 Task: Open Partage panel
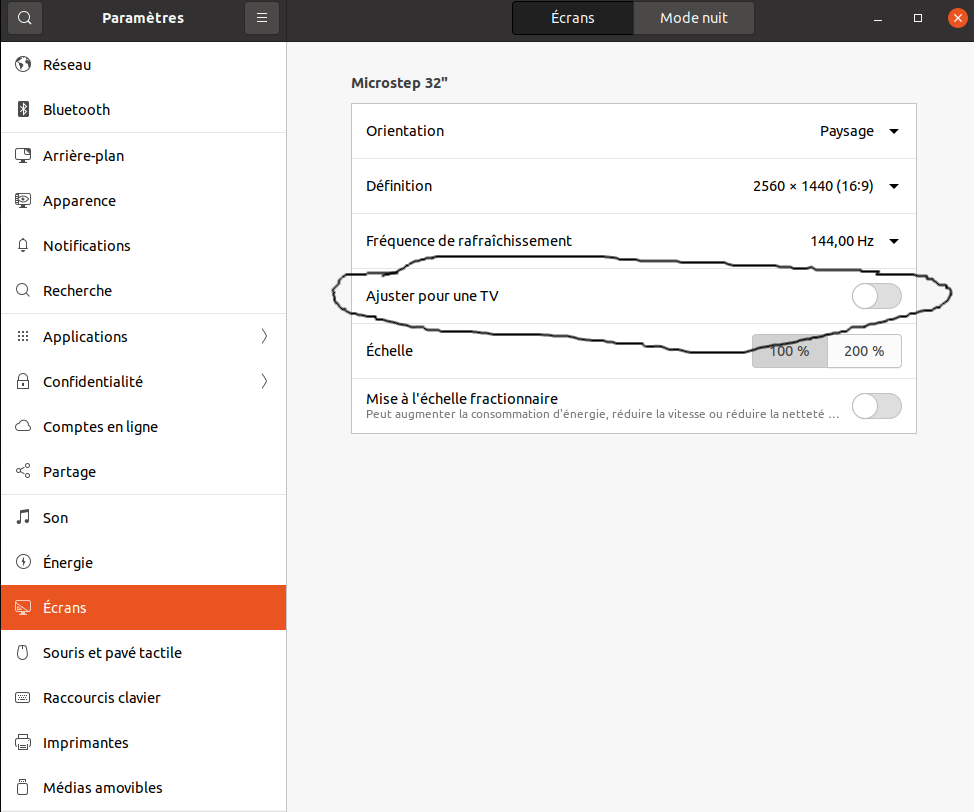click(143, 472)
